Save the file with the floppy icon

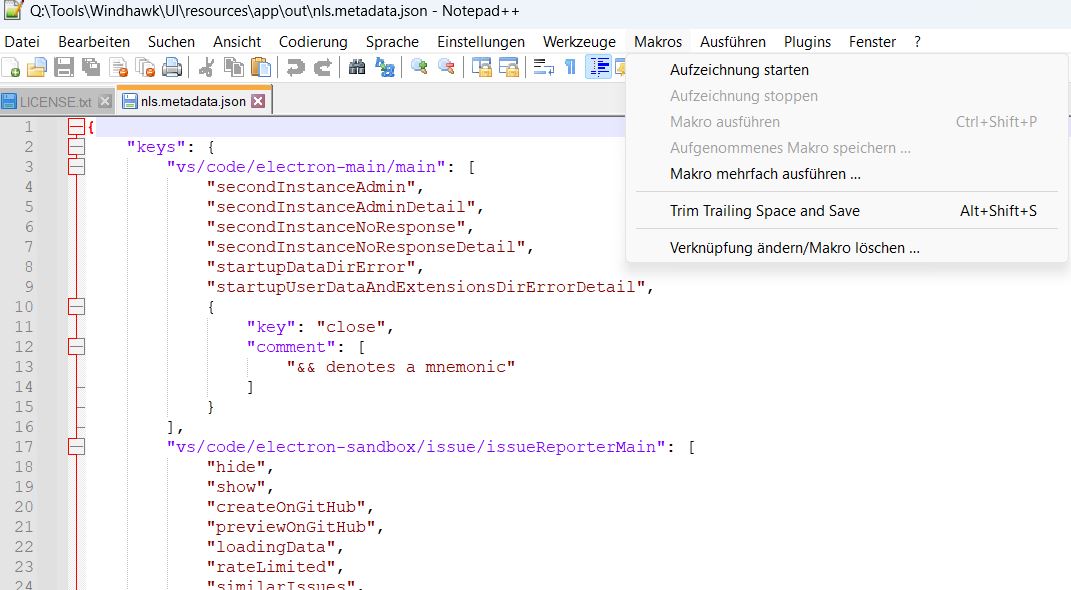(64, 67)
